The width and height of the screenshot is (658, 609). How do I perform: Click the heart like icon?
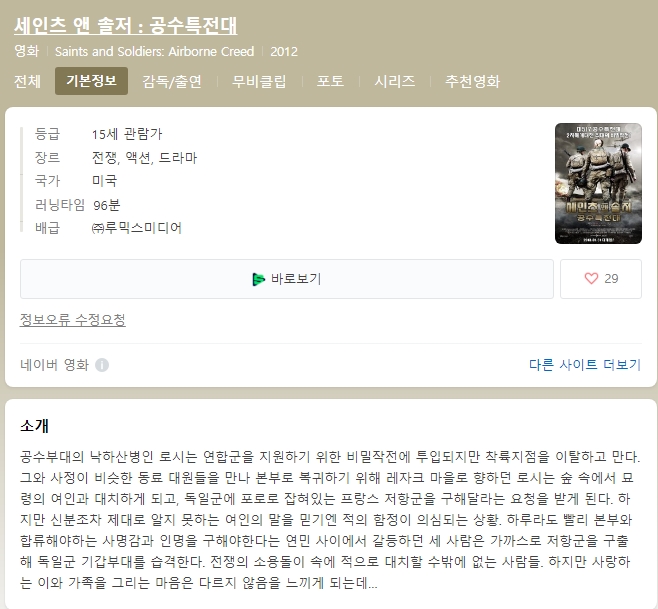point(591,279)
